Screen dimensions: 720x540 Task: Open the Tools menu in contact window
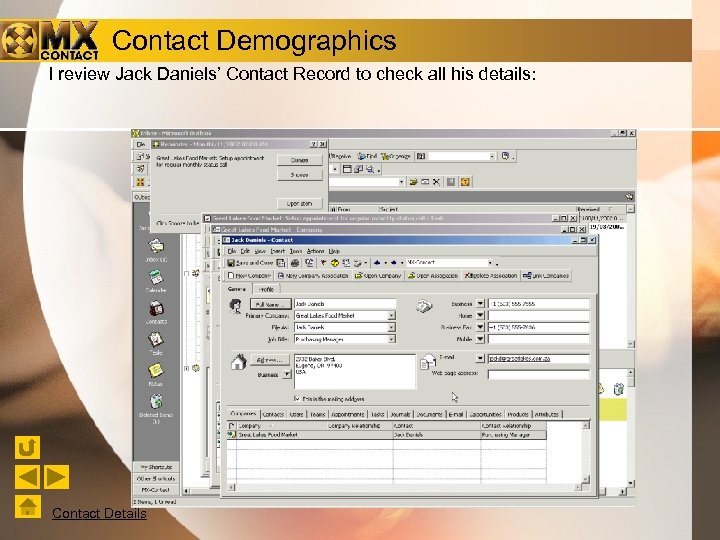tap(296, 251)
